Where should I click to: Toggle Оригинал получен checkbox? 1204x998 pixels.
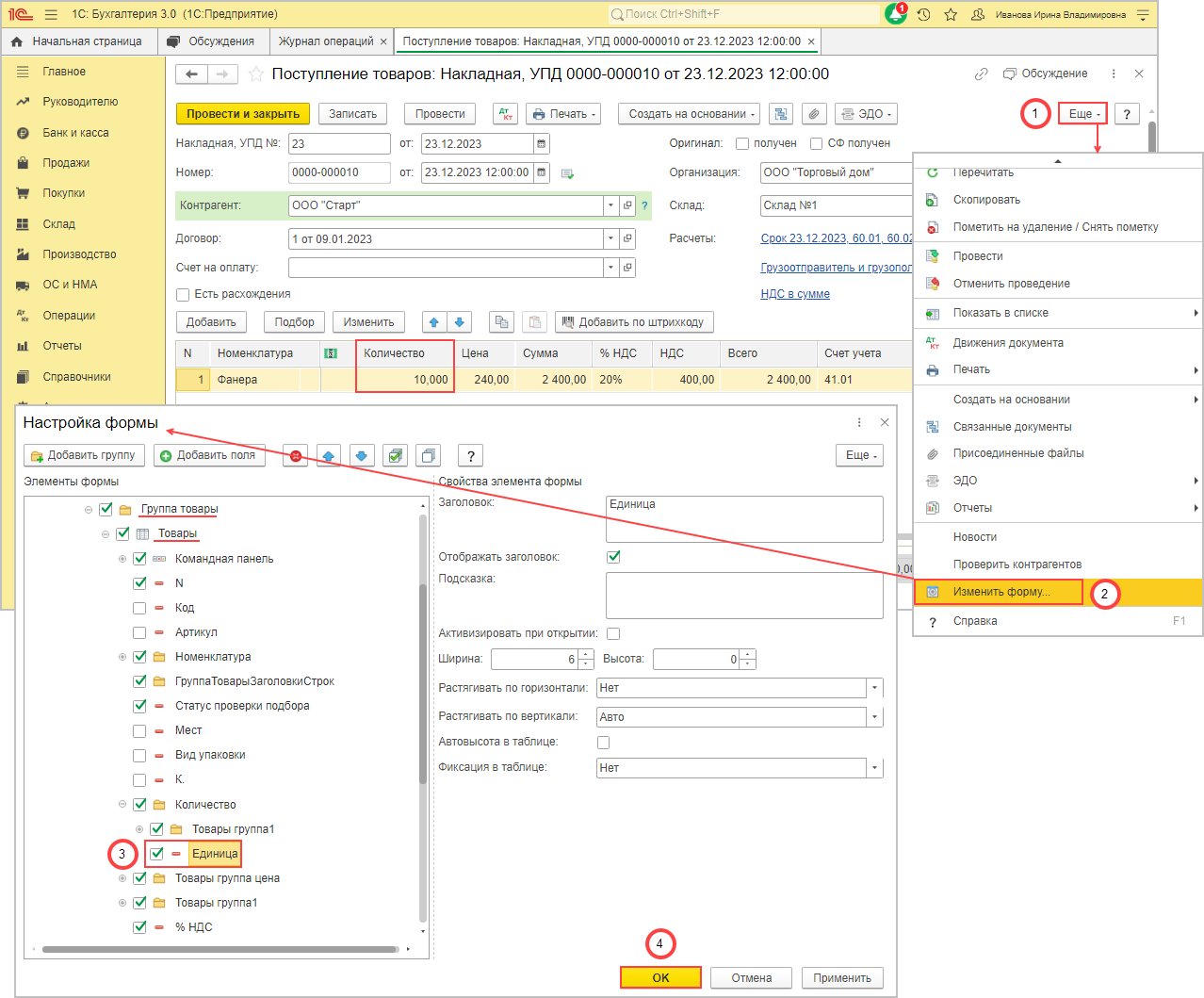[742, 144]
